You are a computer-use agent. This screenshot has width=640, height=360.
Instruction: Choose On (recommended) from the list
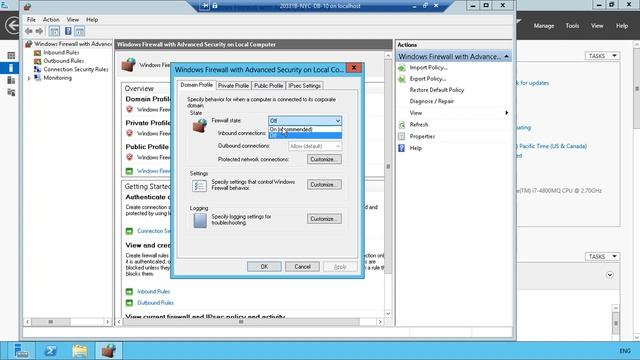point(304,129)
